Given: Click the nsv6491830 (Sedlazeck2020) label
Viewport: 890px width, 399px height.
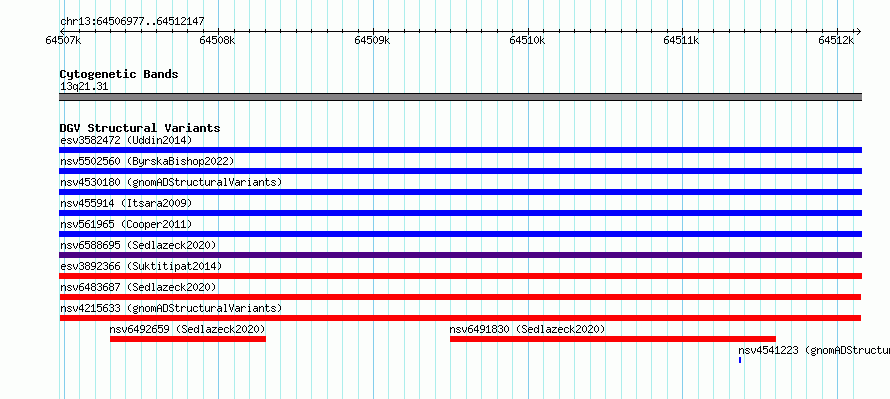Looking at the screenshot, I should [527, 329].
